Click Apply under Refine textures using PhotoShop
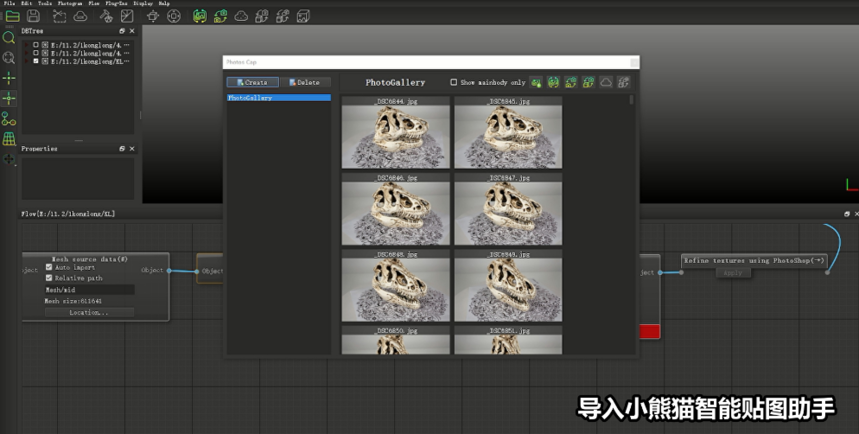This screenshot has height=434, width=859. [x=733, y=272]
